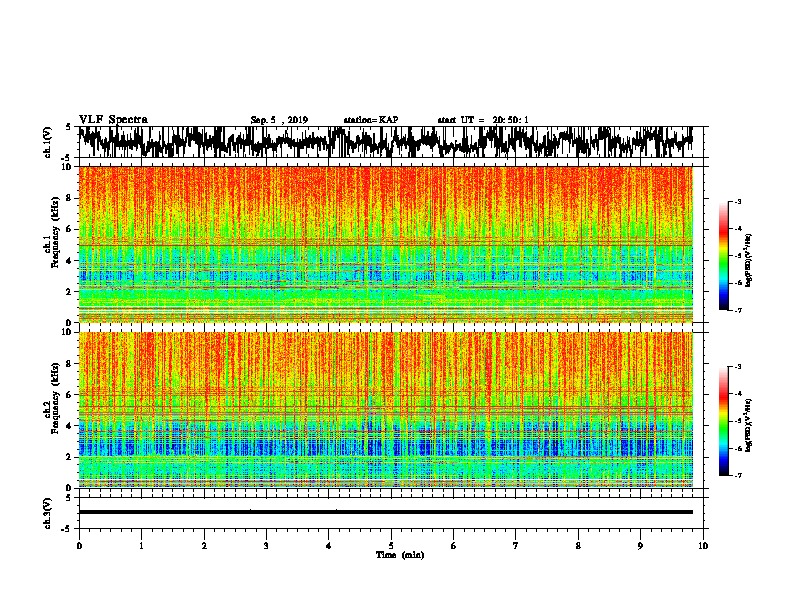Click the time axis tick label '10'
The height and width of the screenshot is (612, 792).
coord(703,546)
